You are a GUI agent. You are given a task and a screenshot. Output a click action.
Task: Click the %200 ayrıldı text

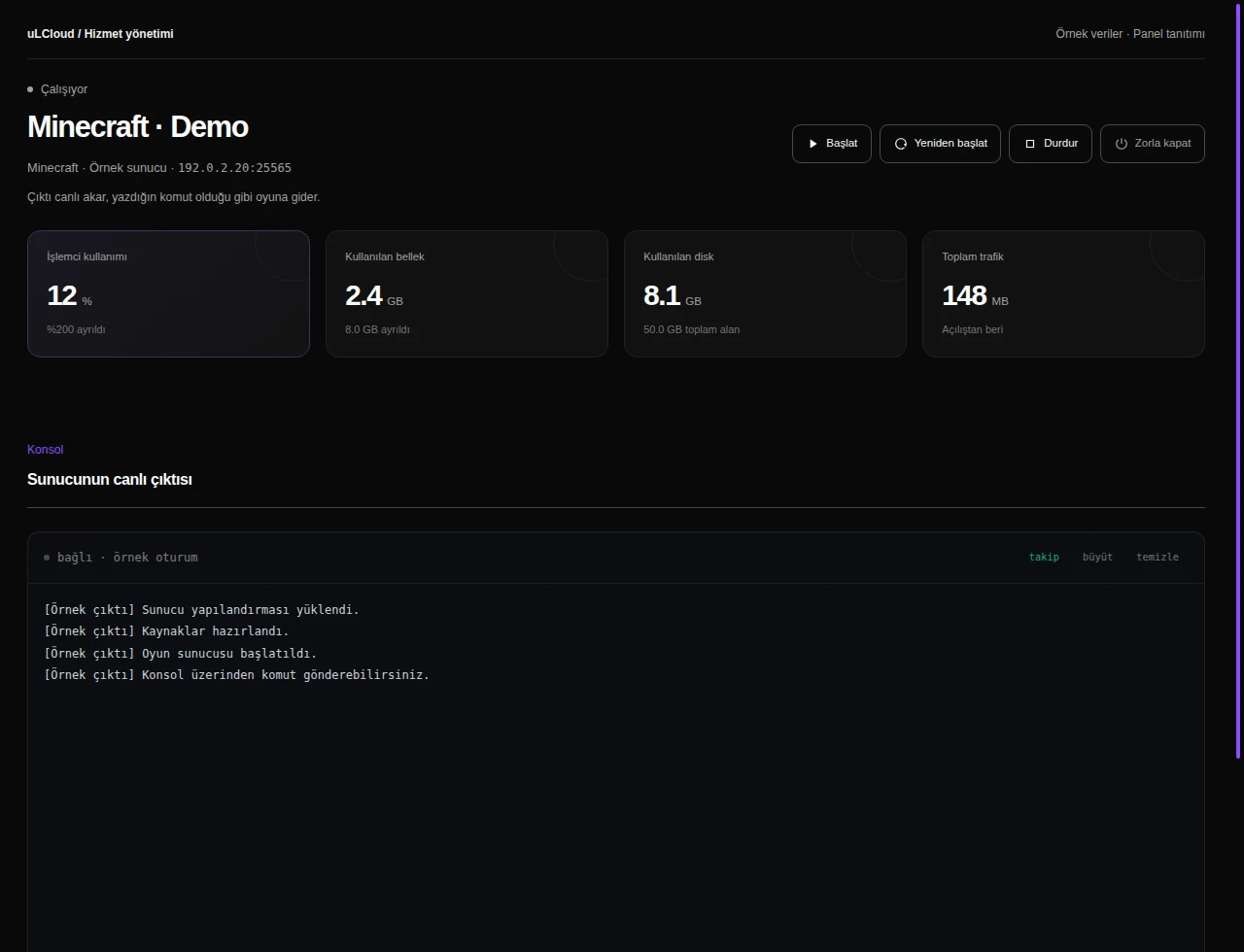tap(76, 329)
